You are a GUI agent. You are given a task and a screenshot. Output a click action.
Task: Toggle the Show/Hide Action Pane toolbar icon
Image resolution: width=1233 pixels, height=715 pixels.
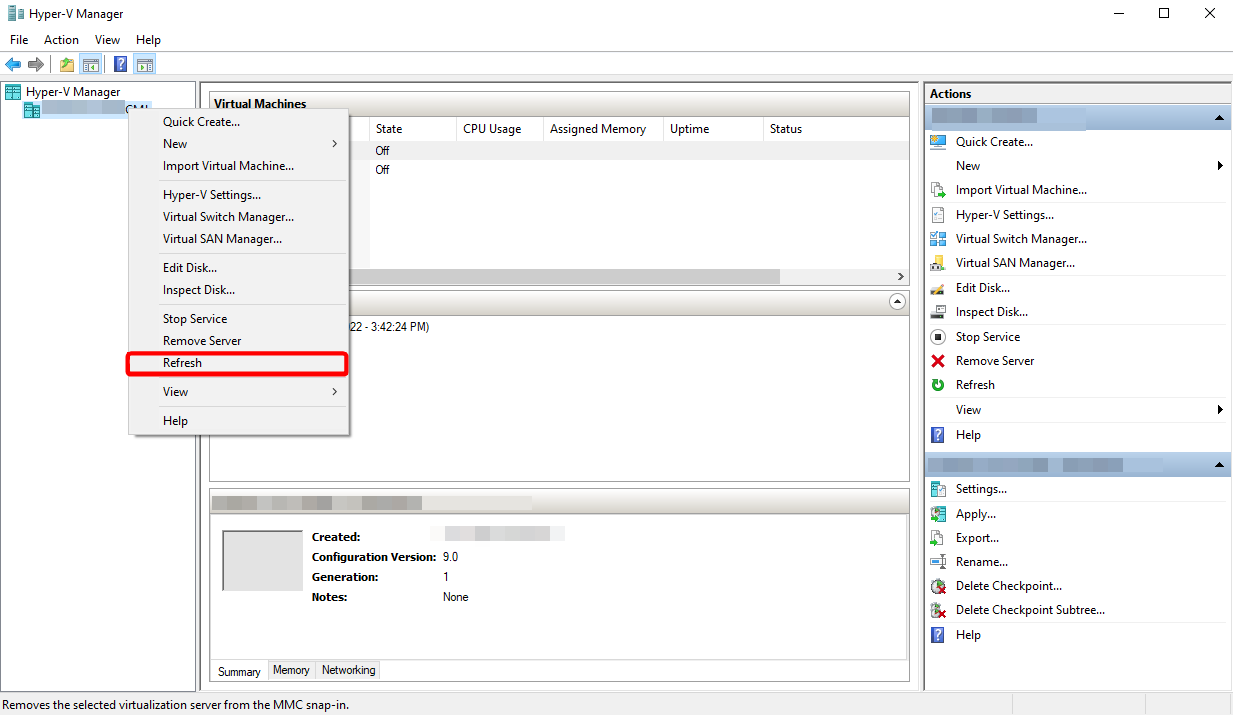click(x=145, y=65)
